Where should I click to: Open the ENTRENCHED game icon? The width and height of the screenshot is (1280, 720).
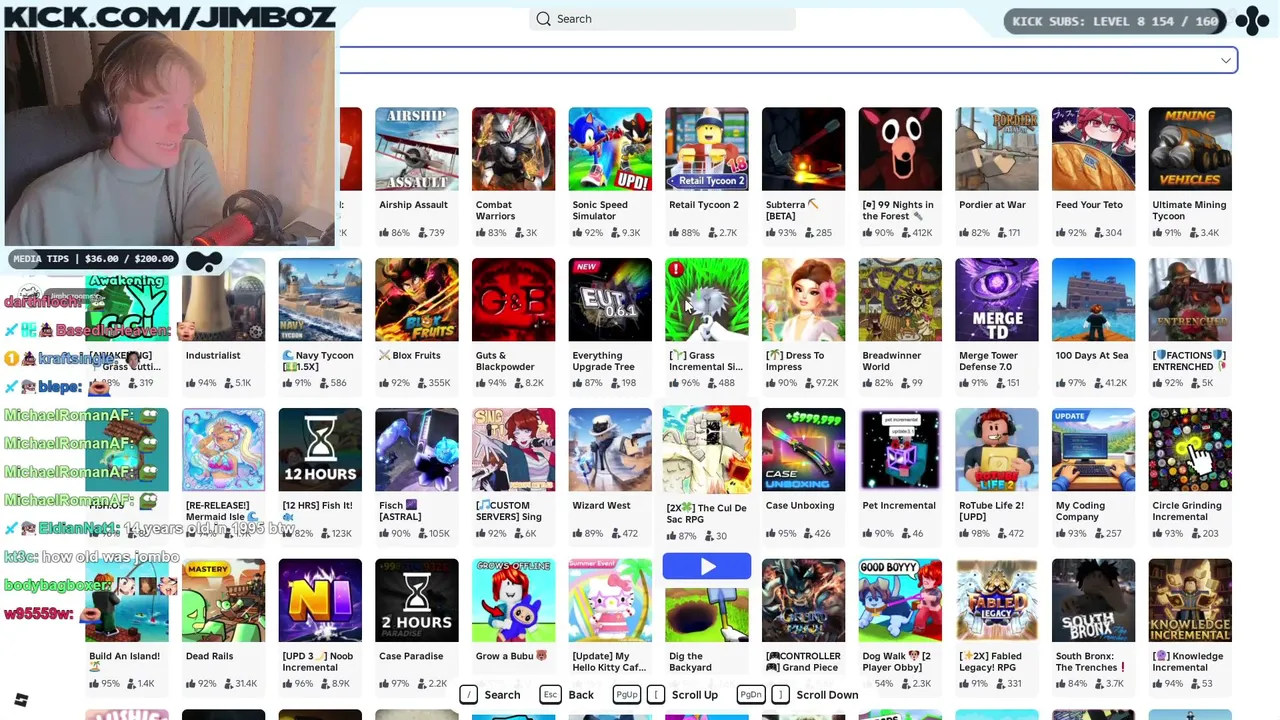1190,300
